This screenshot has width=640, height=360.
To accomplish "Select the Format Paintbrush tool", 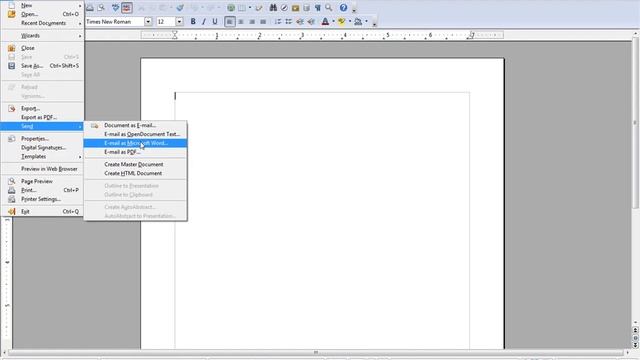I will (x=180, y=8).
